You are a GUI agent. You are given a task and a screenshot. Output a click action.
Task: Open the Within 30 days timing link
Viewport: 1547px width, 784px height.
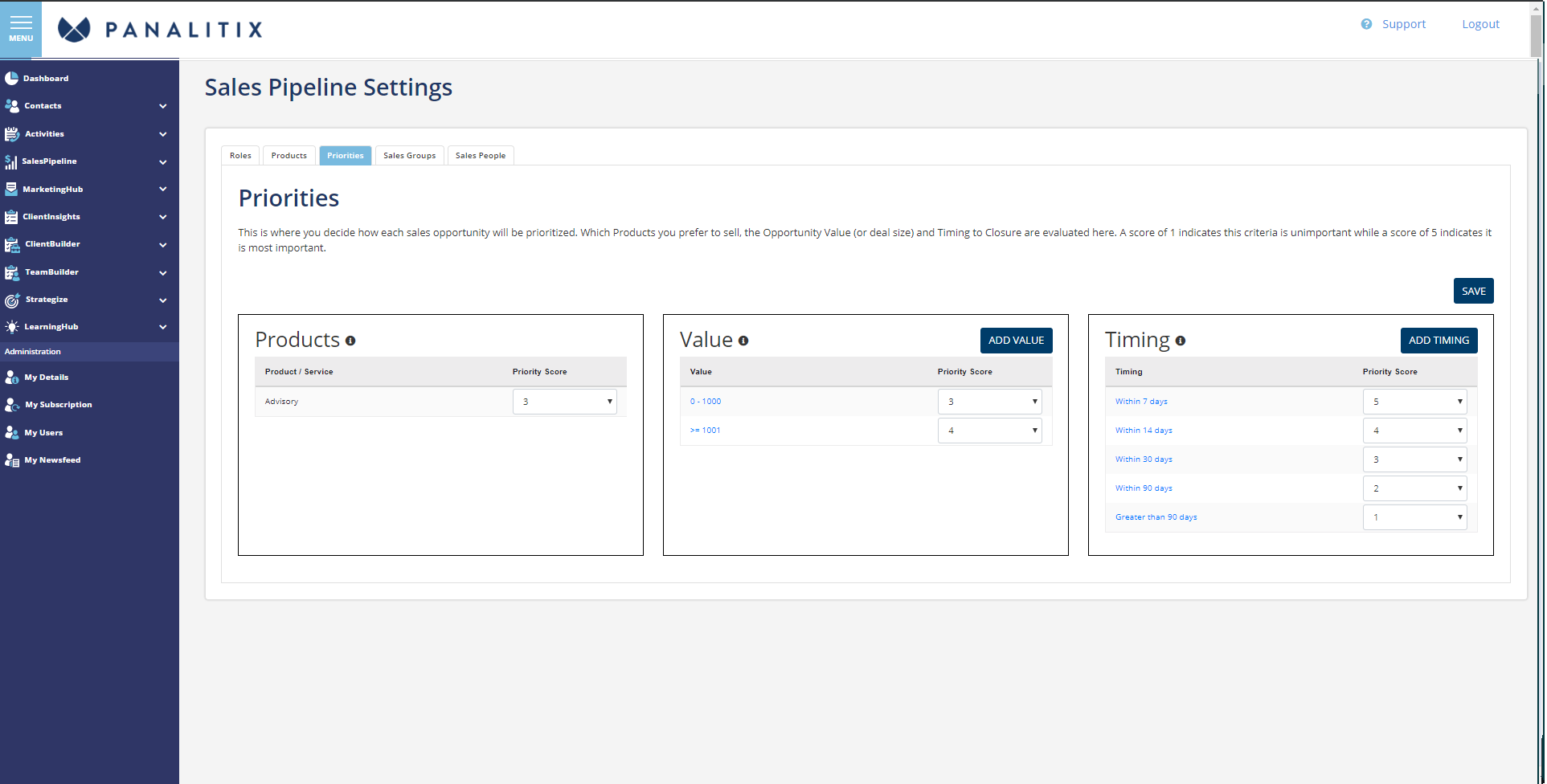point(1144,459)
